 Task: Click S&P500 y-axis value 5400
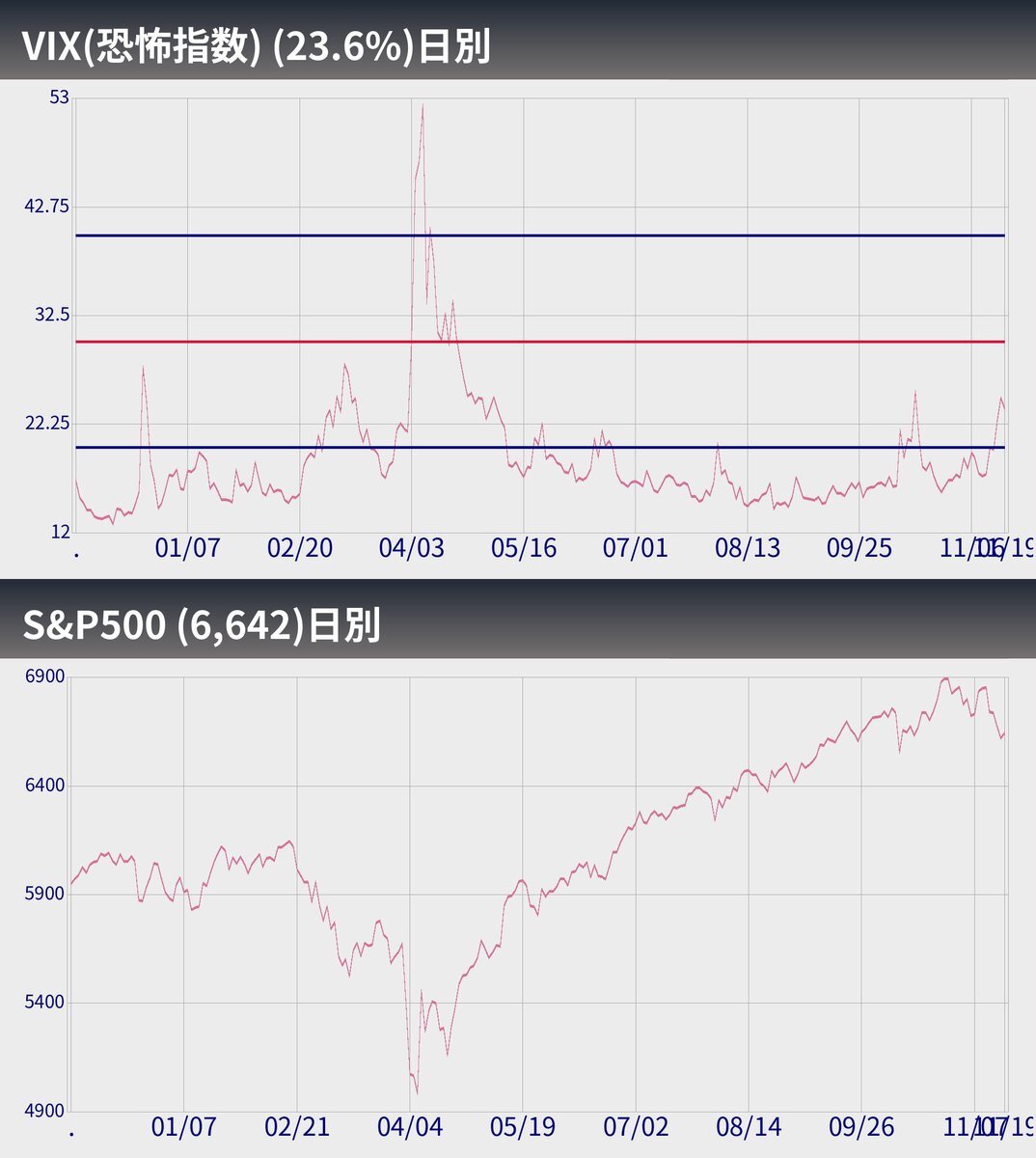pyautogui.click(x=47, y=1003)
